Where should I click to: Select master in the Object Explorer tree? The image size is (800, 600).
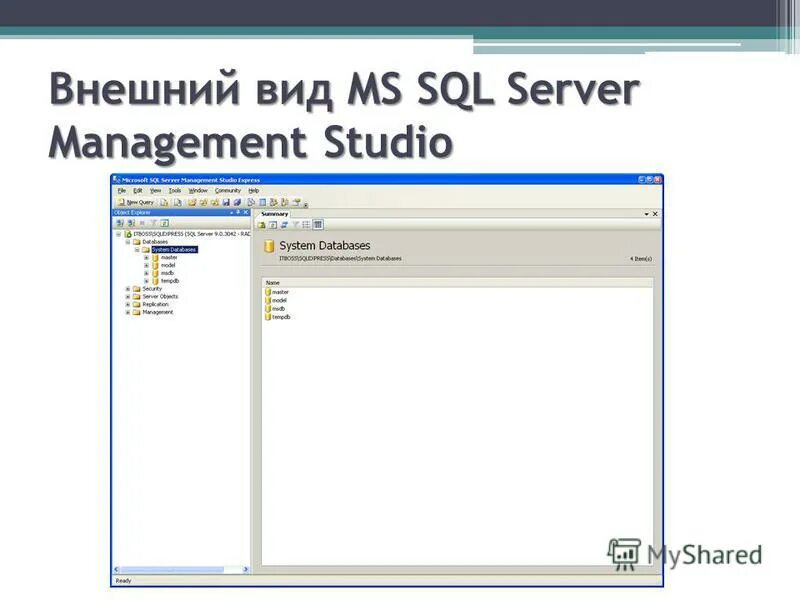(169, 258)
